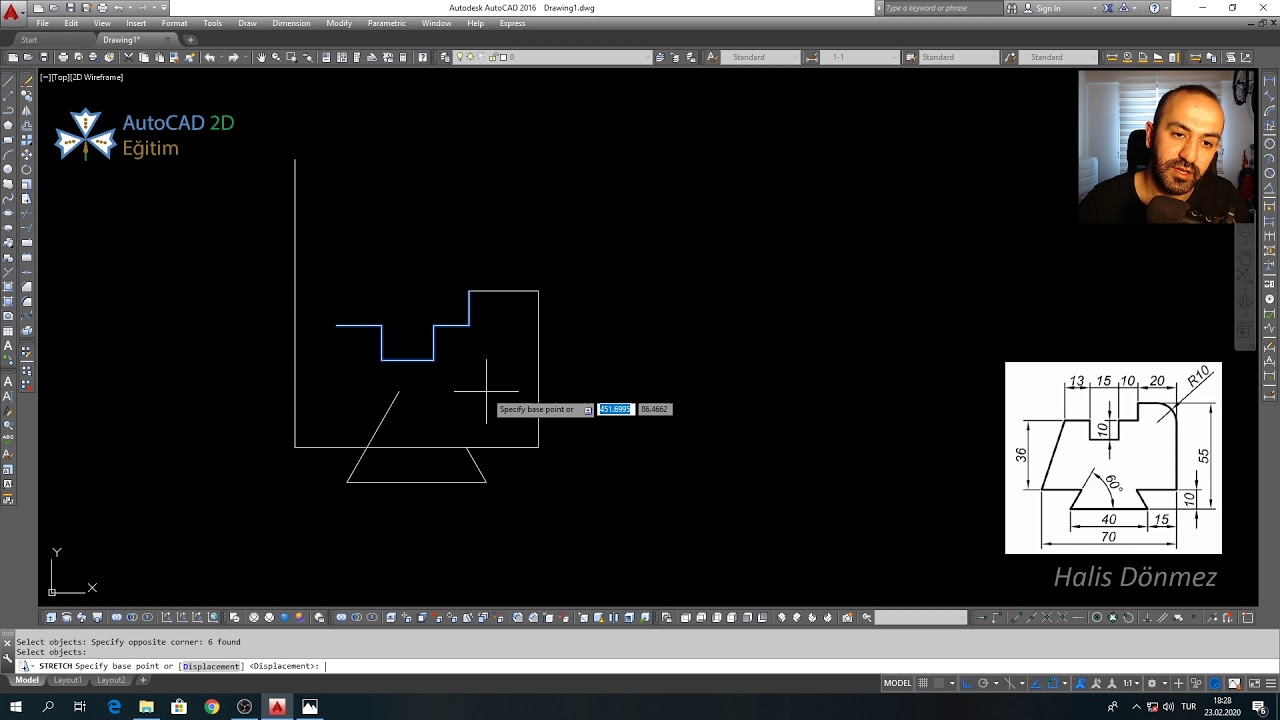The image size is (1280, 720).
Task: Click Snap to Endpoint icon in snap toolbar
Action: click(x=1016, y=617)
